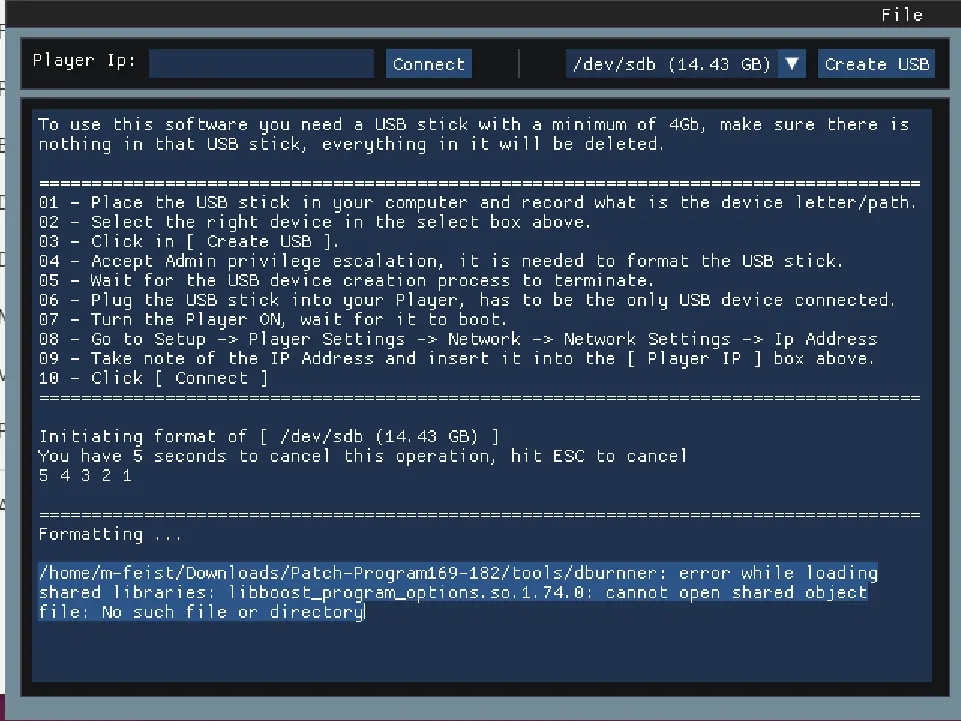
Task: Click the 'Initiating format of' log line
Action: [268, 436]
